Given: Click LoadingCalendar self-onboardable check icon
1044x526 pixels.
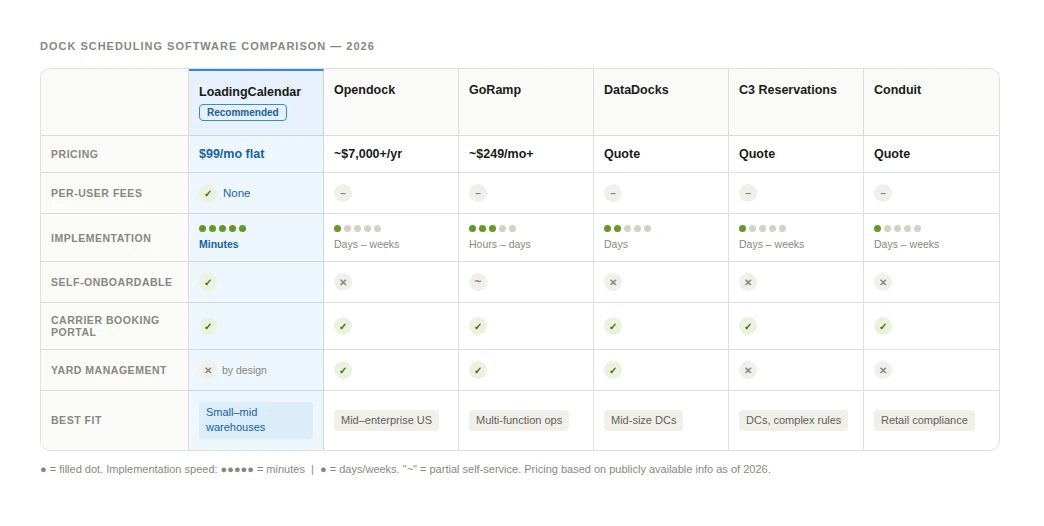Looking at the screenshot, I should 208,282.
